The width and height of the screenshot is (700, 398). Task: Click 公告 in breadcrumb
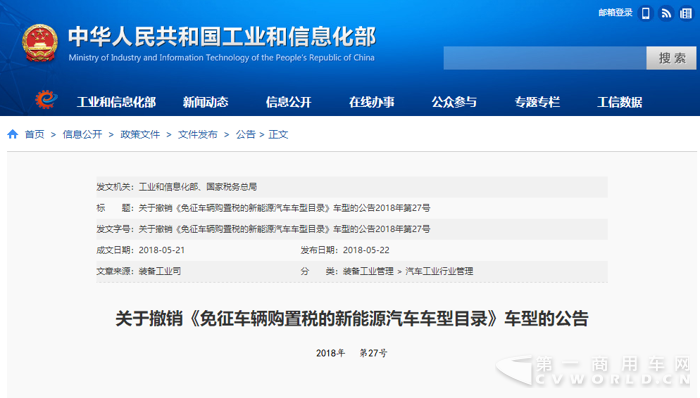(x=245, y=134)
